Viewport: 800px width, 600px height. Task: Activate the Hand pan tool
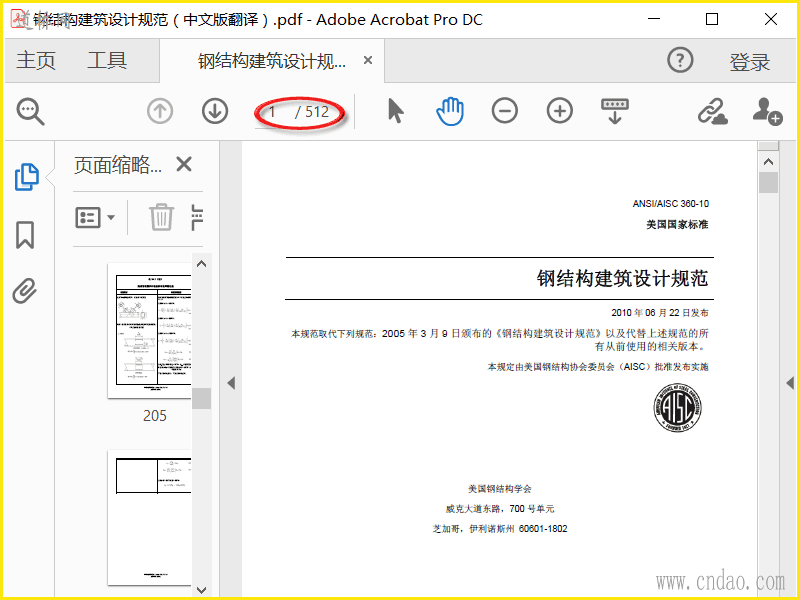tap(450, 111)
